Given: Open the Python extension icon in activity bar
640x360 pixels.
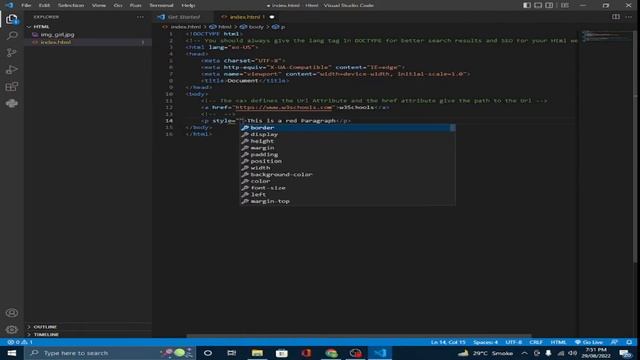Looking at the screenshot, I should [12, 103].
